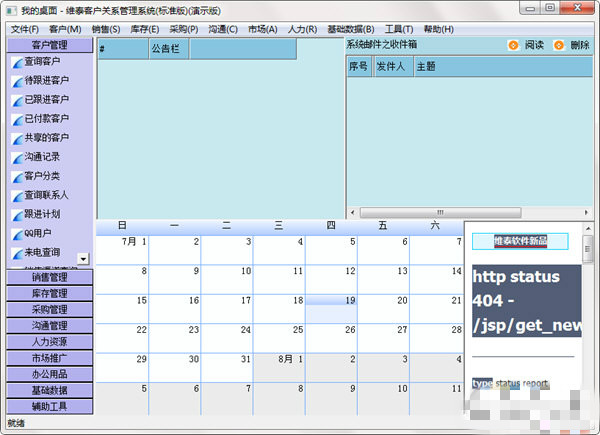
Task: Expand the 采购管理 sidebar section
Action: point(50,310)
